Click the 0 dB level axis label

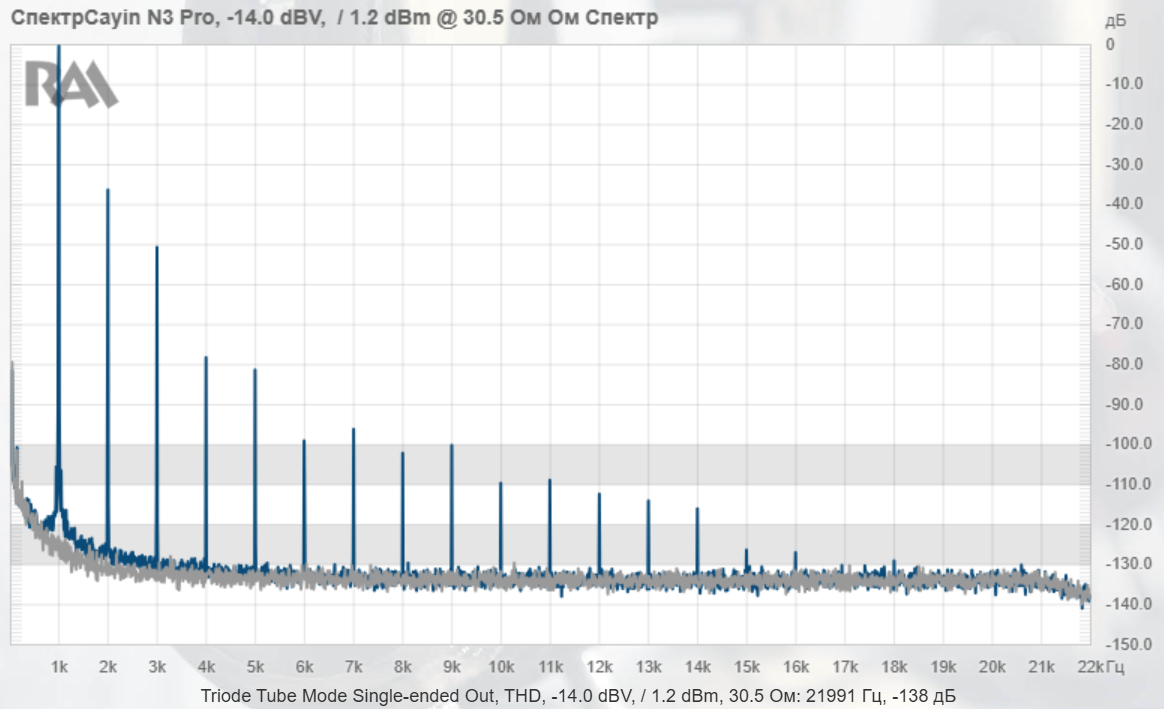click(1110, 45)
